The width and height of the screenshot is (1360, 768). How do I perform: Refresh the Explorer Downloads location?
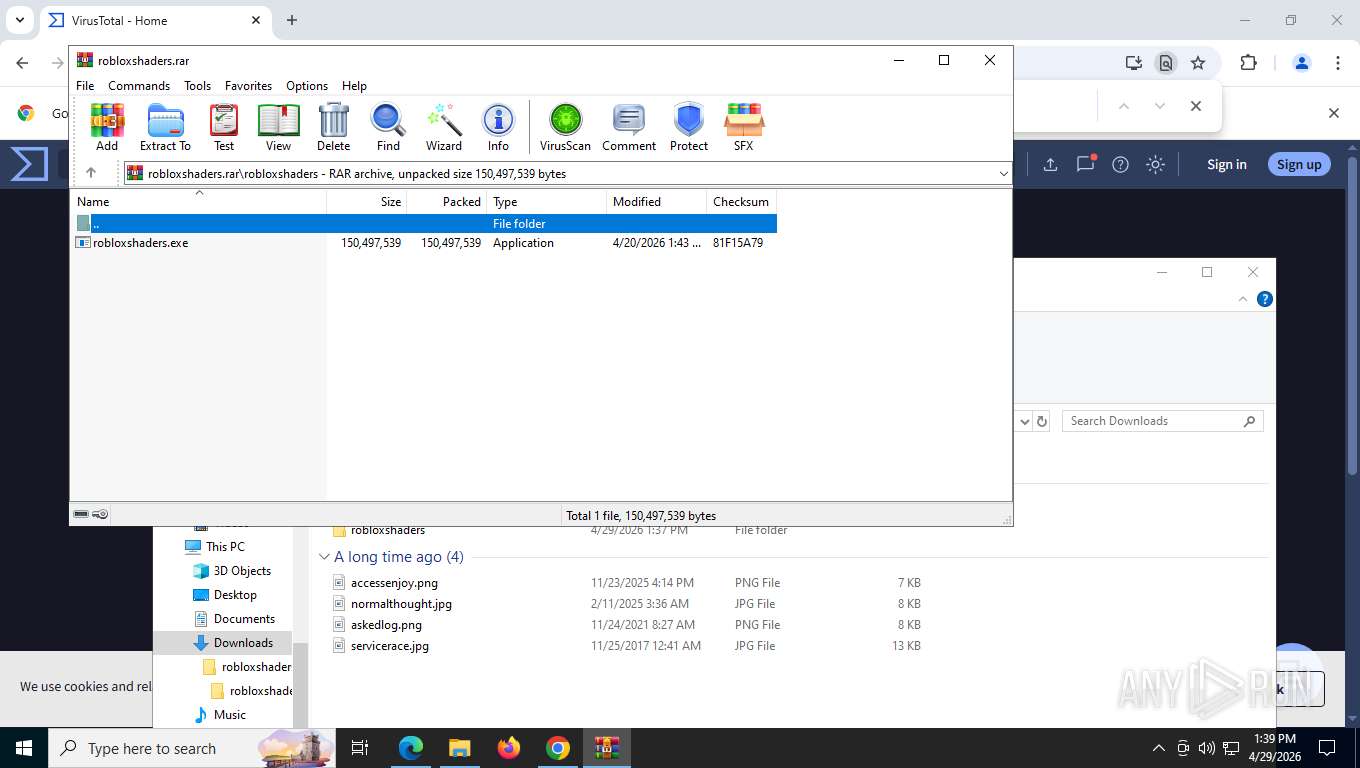click(1042, 421)
